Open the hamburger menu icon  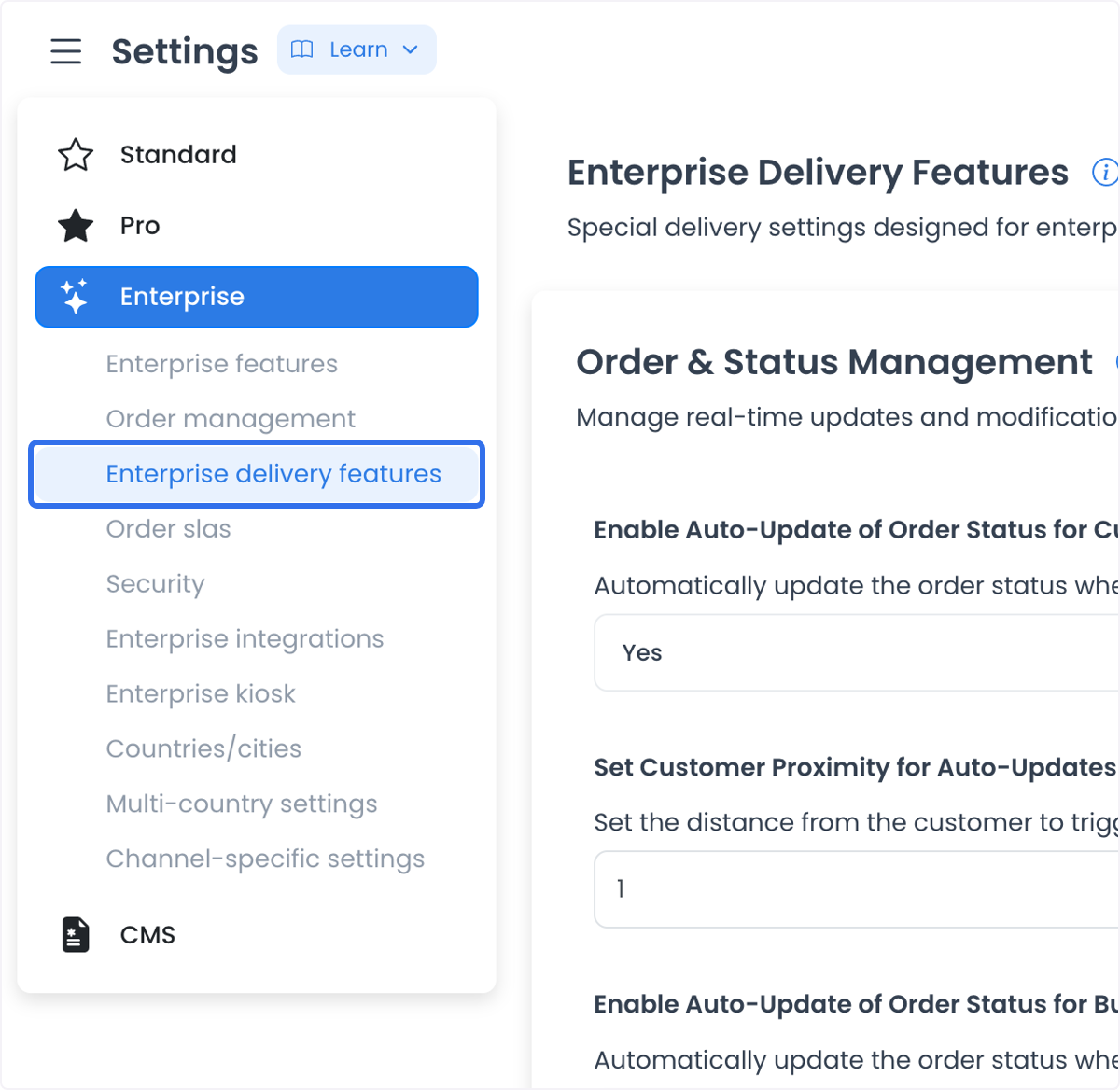coord(66,51)
